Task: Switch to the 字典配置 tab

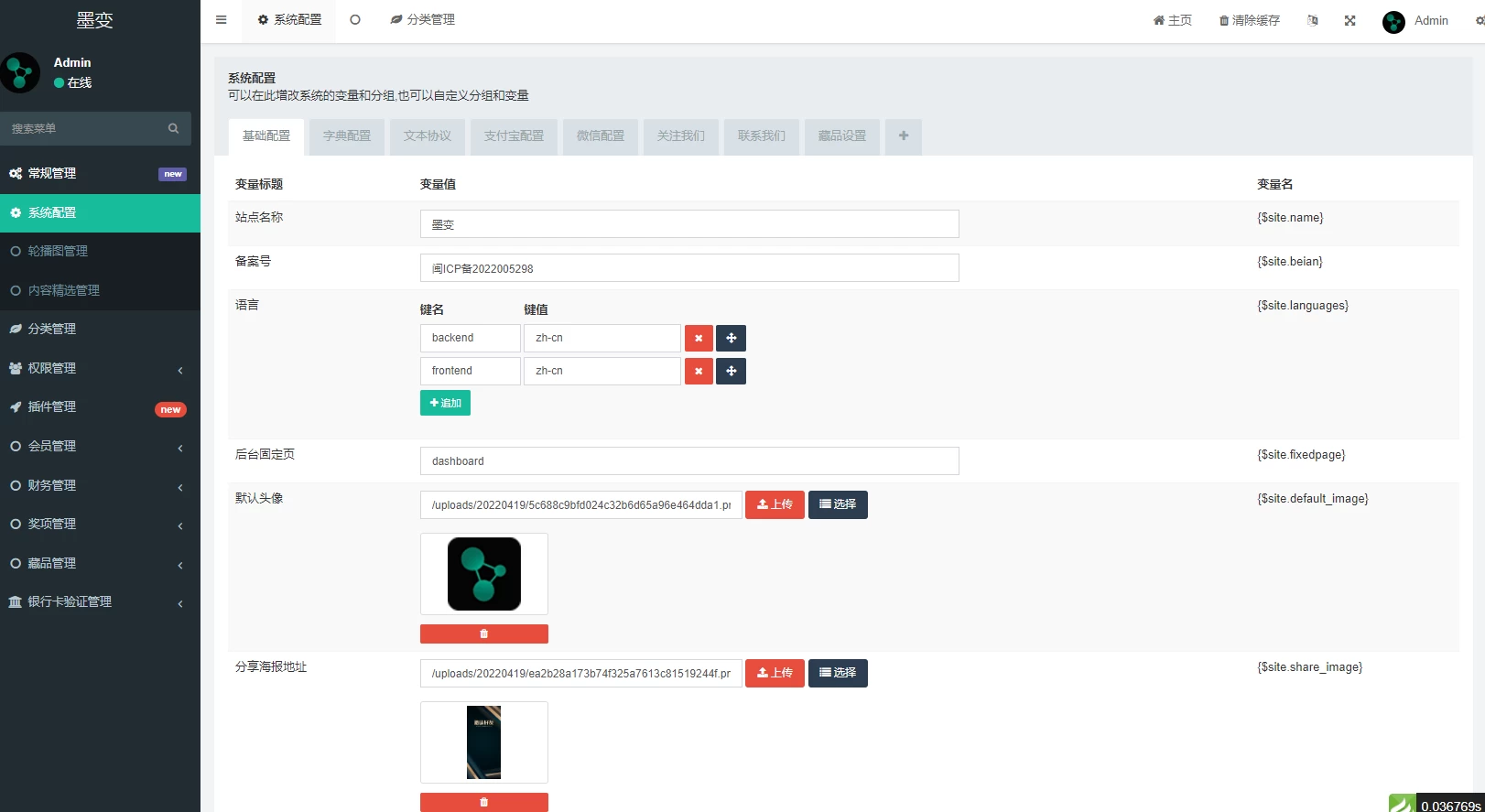Action: [347, 135]
